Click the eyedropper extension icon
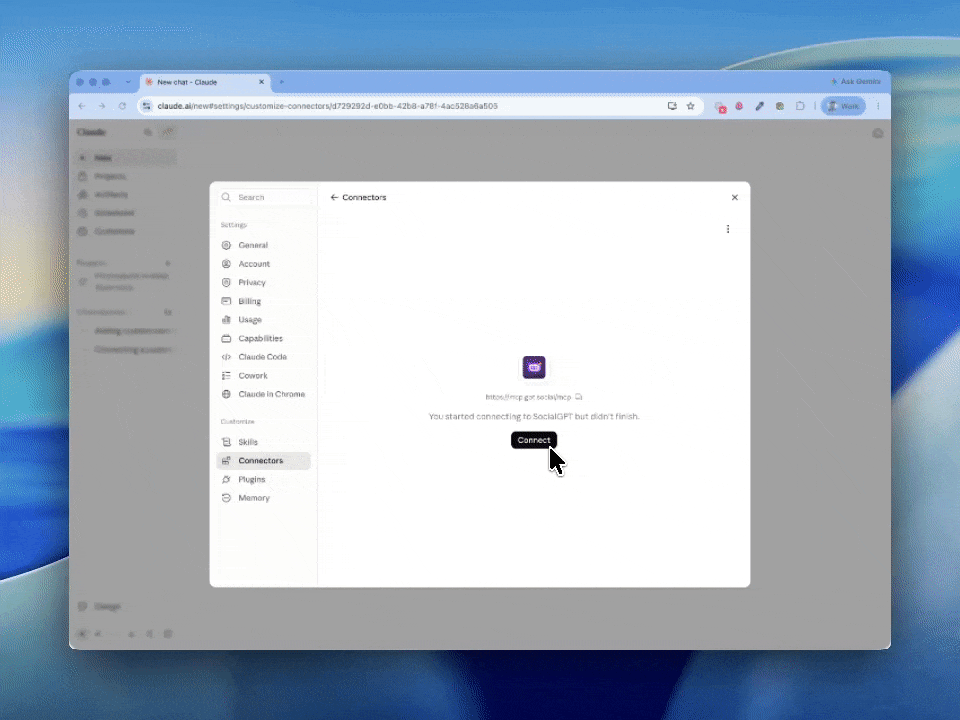The width and height of the screenshot is (960, 720). [x=760, y=106]
